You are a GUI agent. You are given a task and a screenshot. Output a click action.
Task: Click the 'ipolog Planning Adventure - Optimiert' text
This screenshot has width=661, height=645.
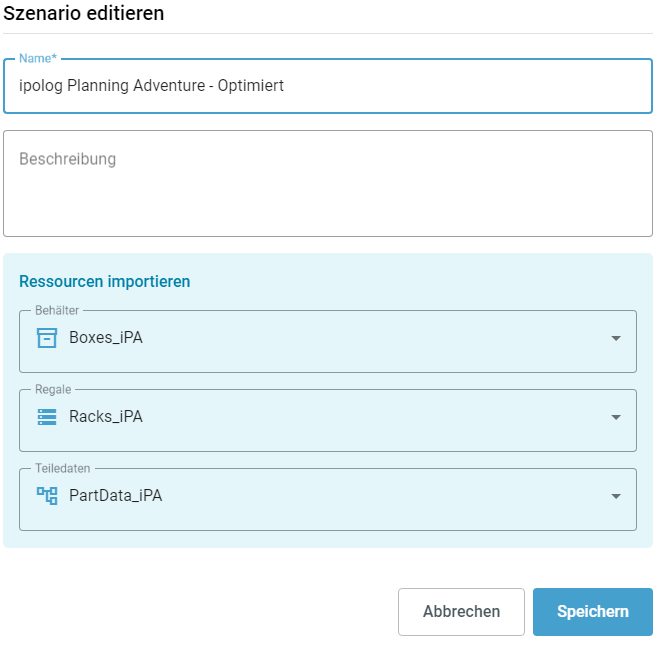[x=152, y=86]
